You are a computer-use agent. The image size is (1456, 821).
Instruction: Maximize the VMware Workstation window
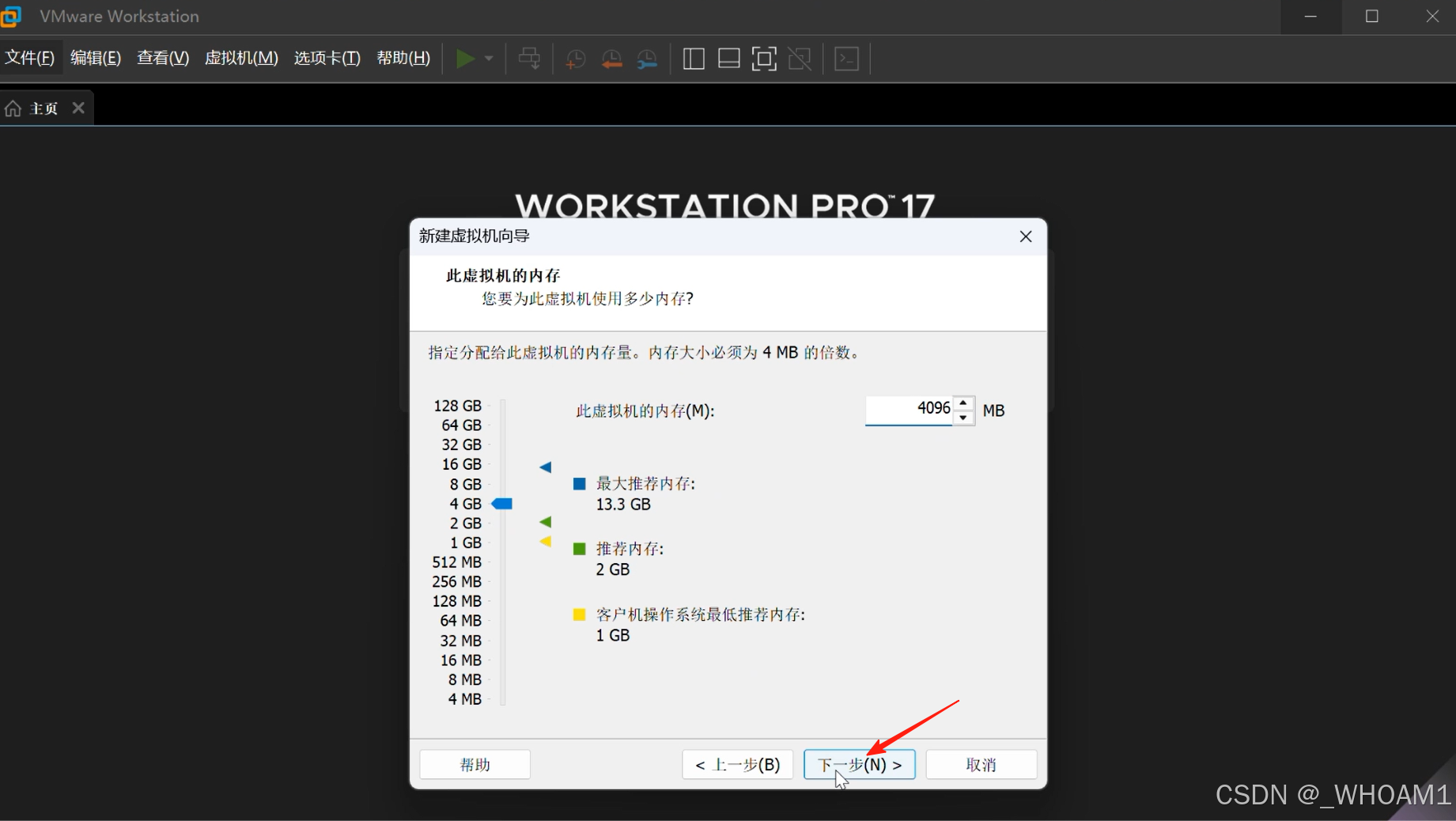point(1372,16)
